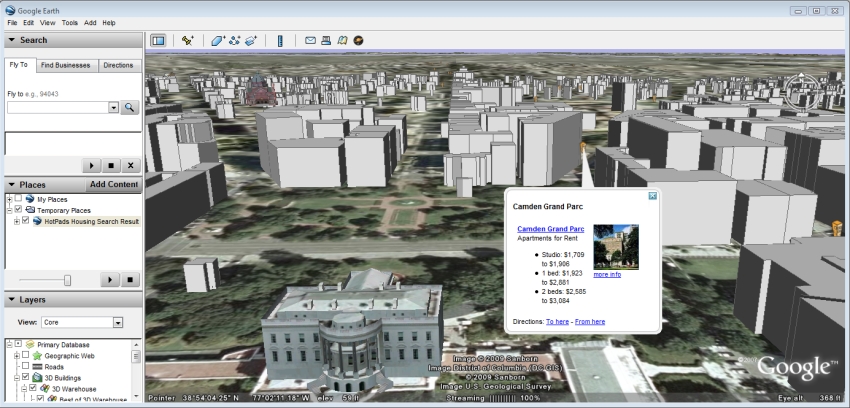Click the Places tour slider handle

(67, 280)
